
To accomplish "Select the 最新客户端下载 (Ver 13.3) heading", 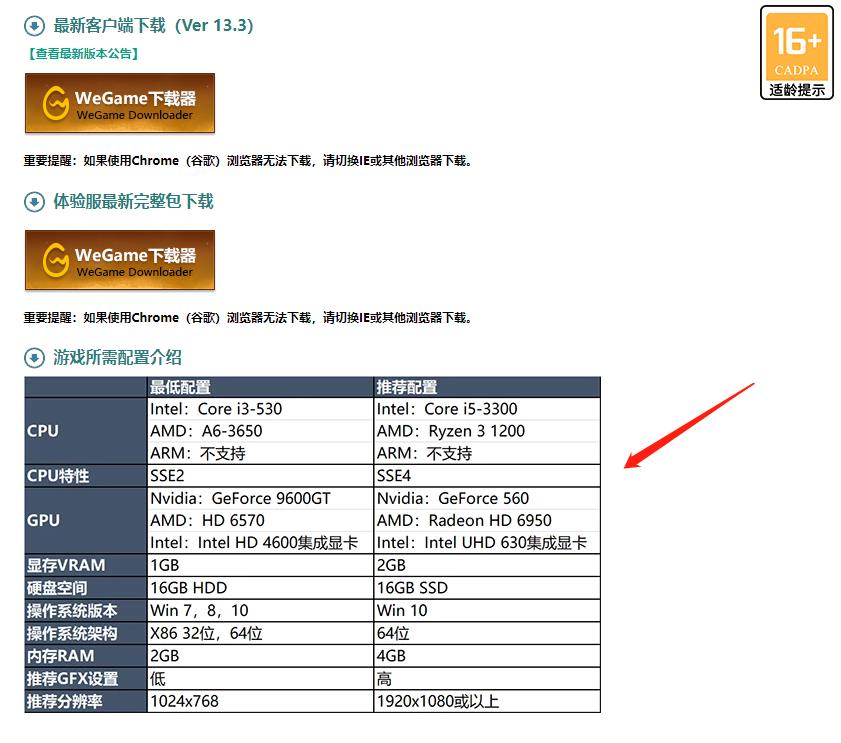I will click(153, 25).
